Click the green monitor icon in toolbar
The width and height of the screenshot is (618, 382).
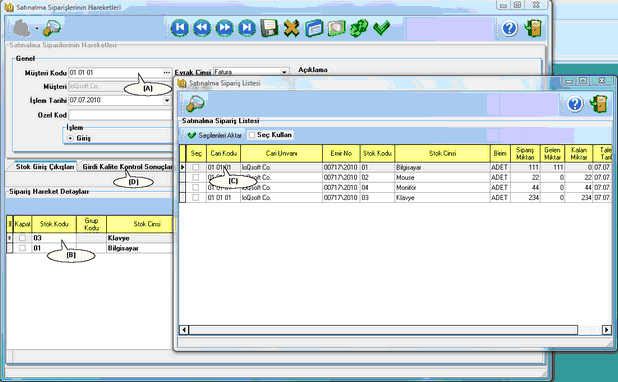point(336,28)
